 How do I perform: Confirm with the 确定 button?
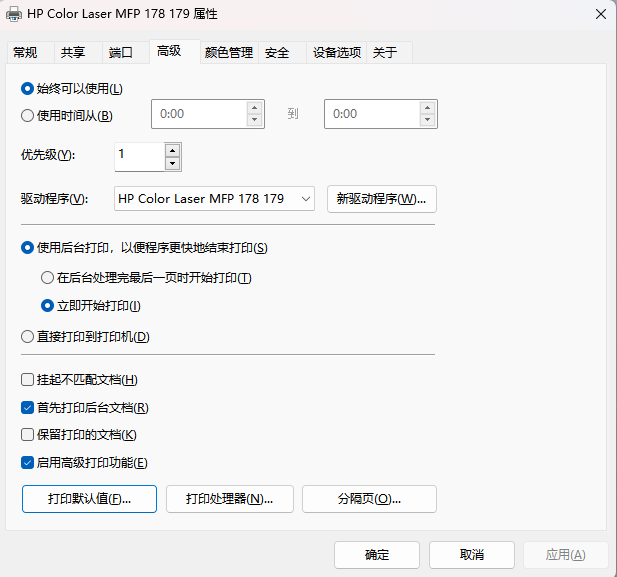pos(377,555)
